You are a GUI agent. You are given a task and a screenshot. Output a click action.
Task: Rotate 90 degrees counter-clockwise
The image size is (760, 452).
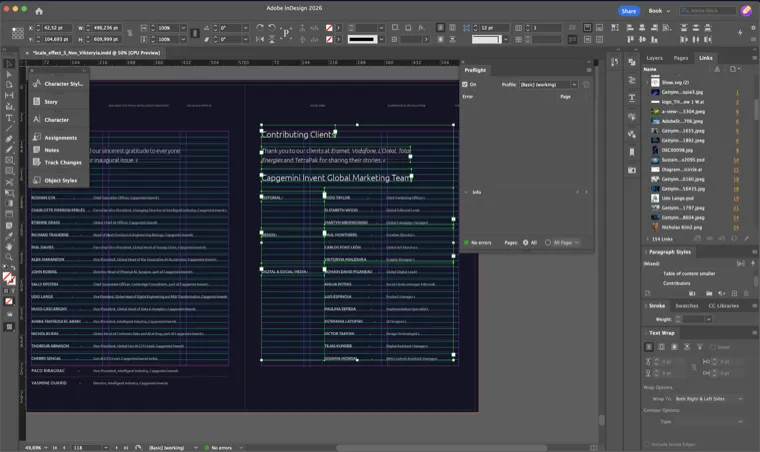pyautogui.click(x=271, y=28)
